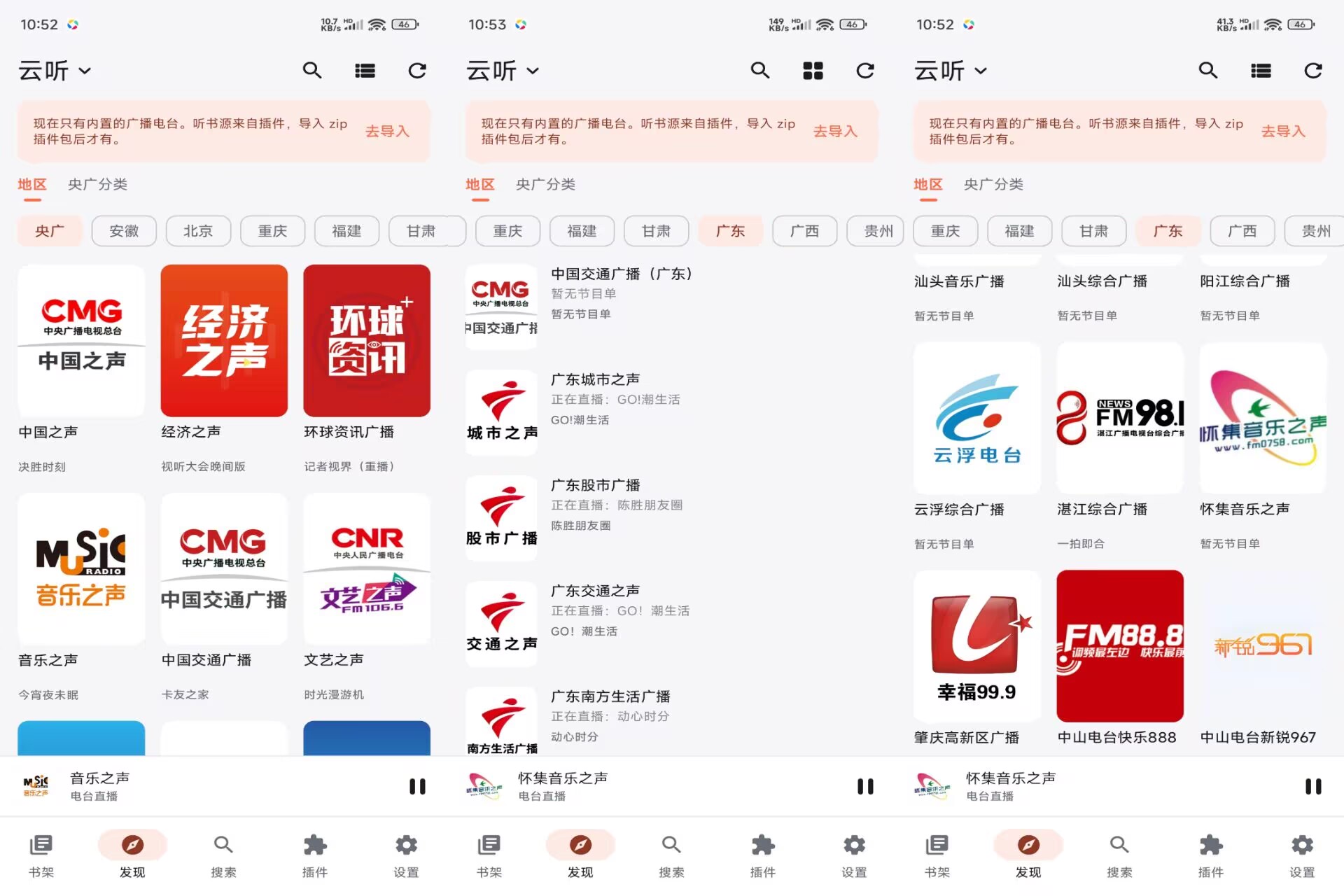This screenshot has height=896, width=1344.
Task: Open 搜索 in right screen bottom bar
Action: pos(1119,856)
